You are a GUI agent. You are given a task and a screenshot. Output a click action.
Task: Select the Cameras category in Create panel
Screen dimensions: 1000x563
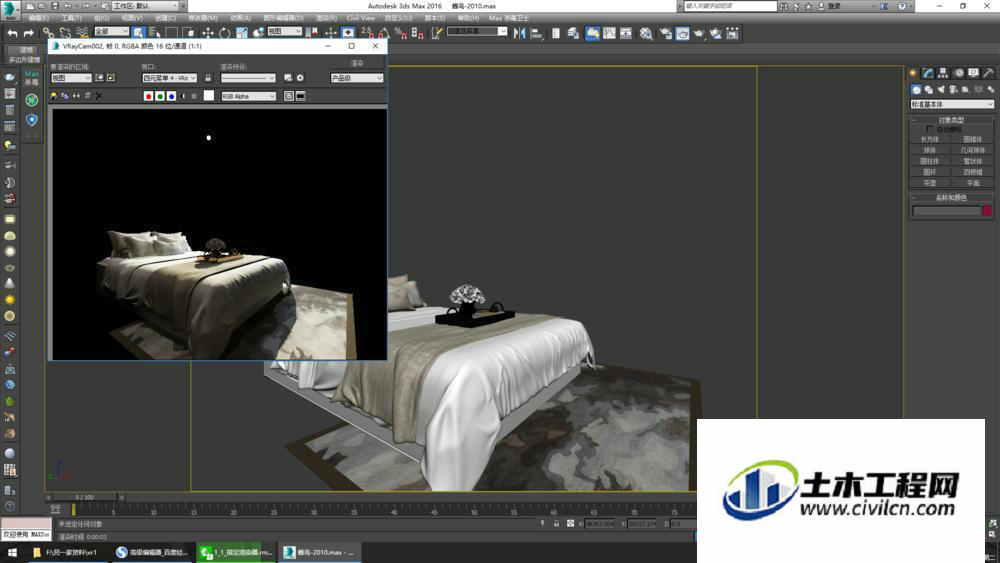click(x=953, y=90)
